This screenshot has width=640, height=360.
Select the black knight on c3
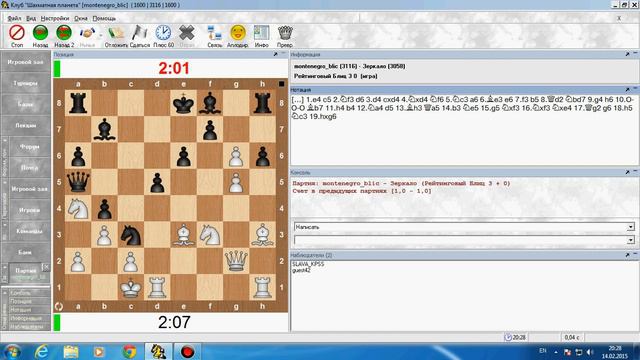(x=131, y=235)
